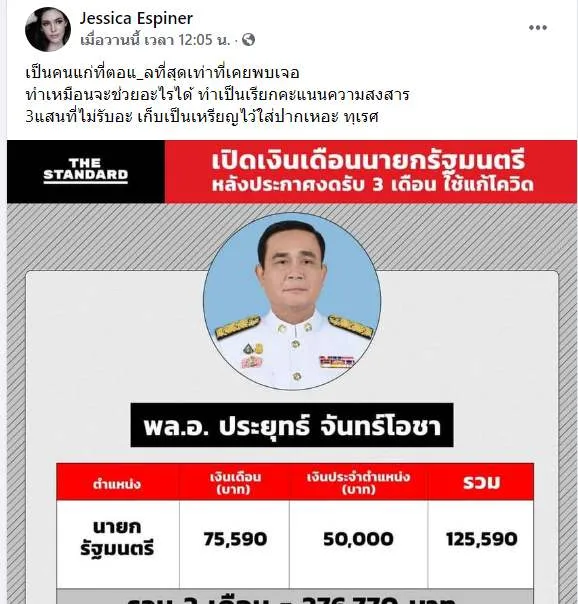Click the red headline เปิดเงินเดือนนายกรัฐมนตรี
The height and width of the screenshot is (604, 578).
click(x=368, y=161)
